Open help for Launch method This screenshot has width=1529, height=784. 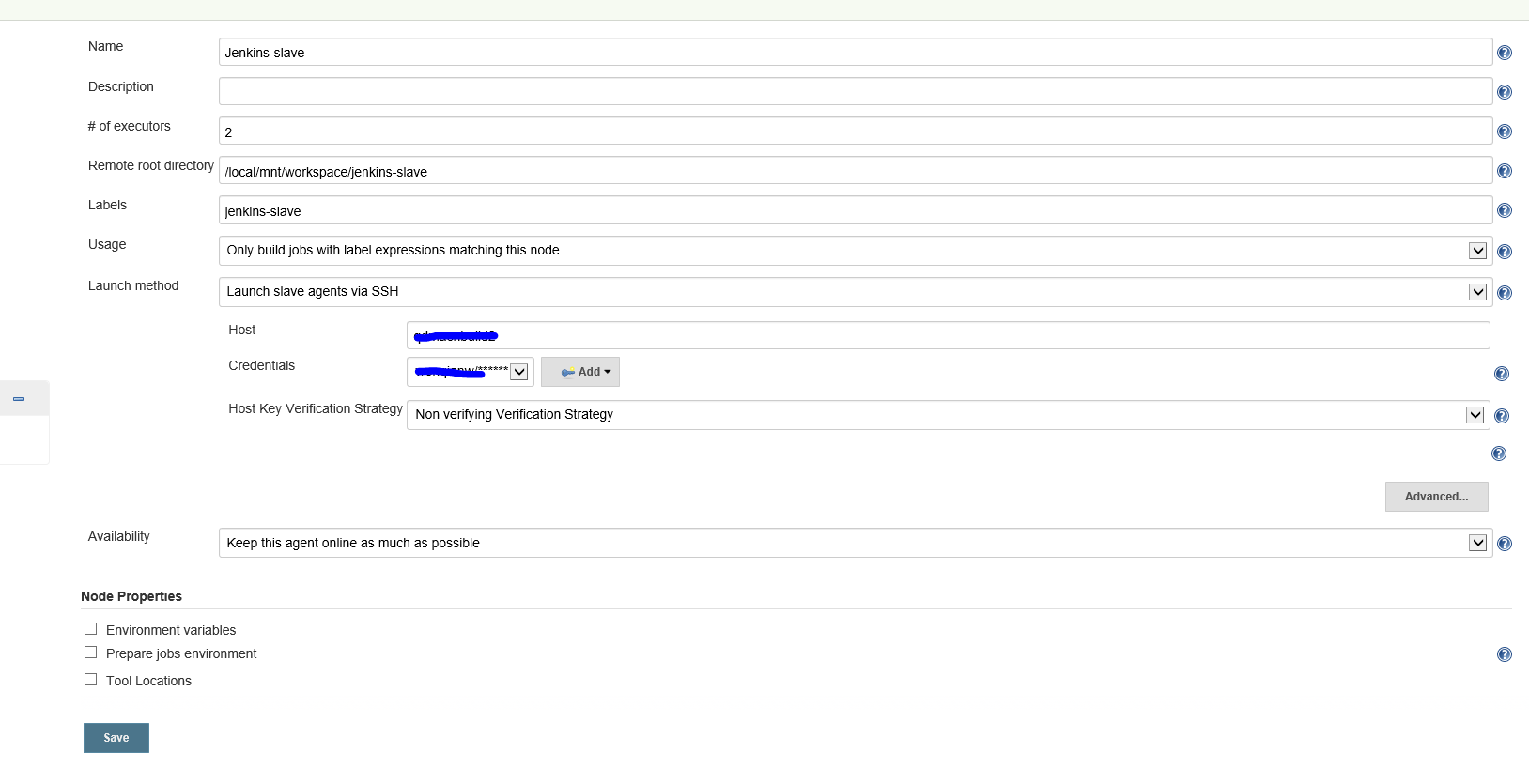1504,293
